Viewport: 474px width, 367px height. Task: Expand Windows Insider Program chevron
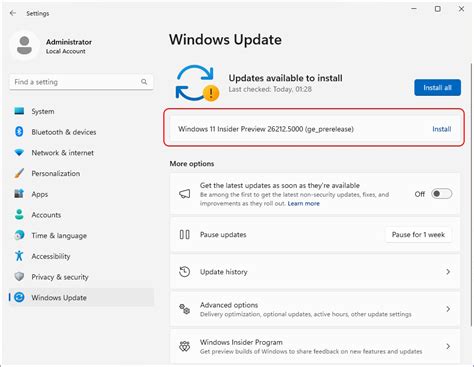pyautogui.click(x=448, y=346)
